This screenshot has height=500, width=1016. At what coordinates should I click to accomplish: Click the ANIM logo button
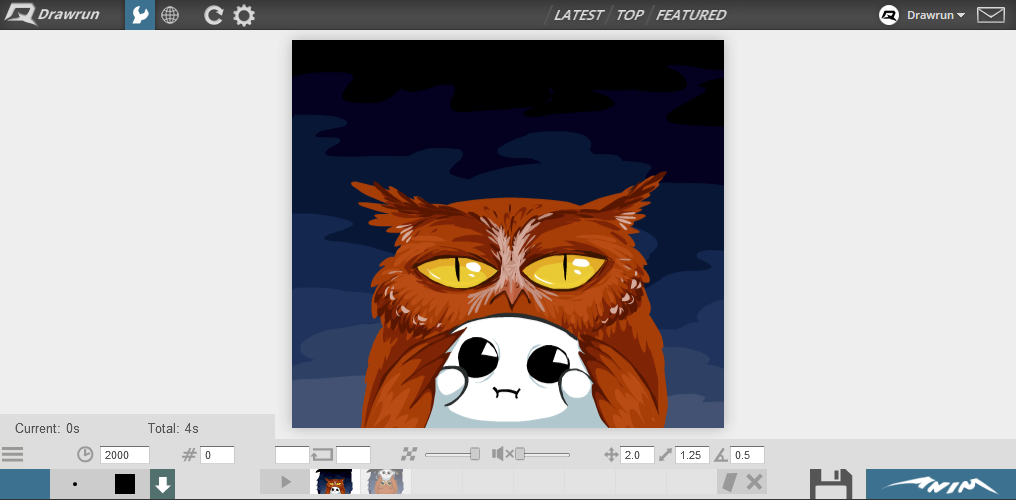941,484
